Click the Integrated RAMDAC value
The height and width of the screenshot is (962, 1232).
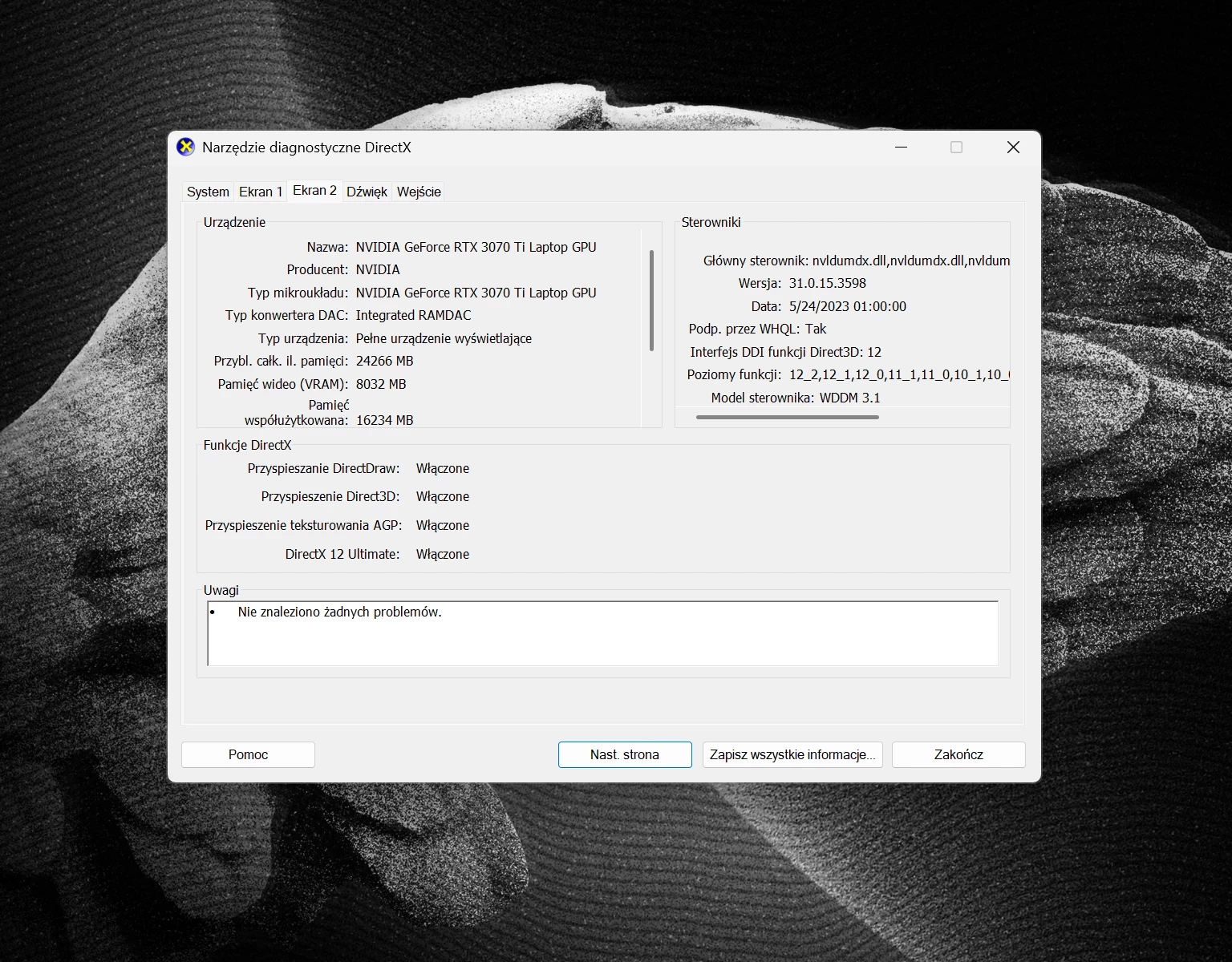(x=413, y=315)
